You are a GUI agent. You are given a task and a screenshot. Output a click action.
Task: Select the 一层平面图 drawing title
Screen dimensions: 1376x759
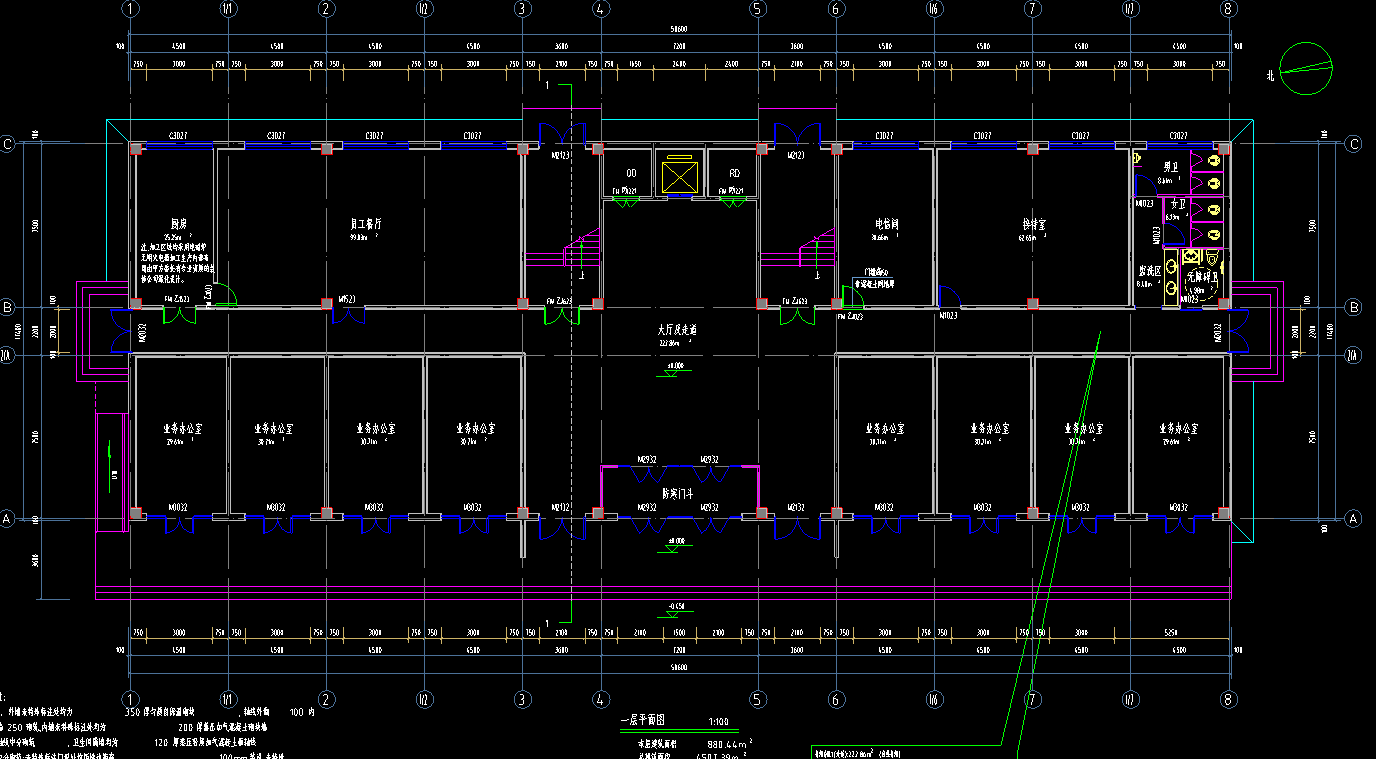tap(643, 719)
